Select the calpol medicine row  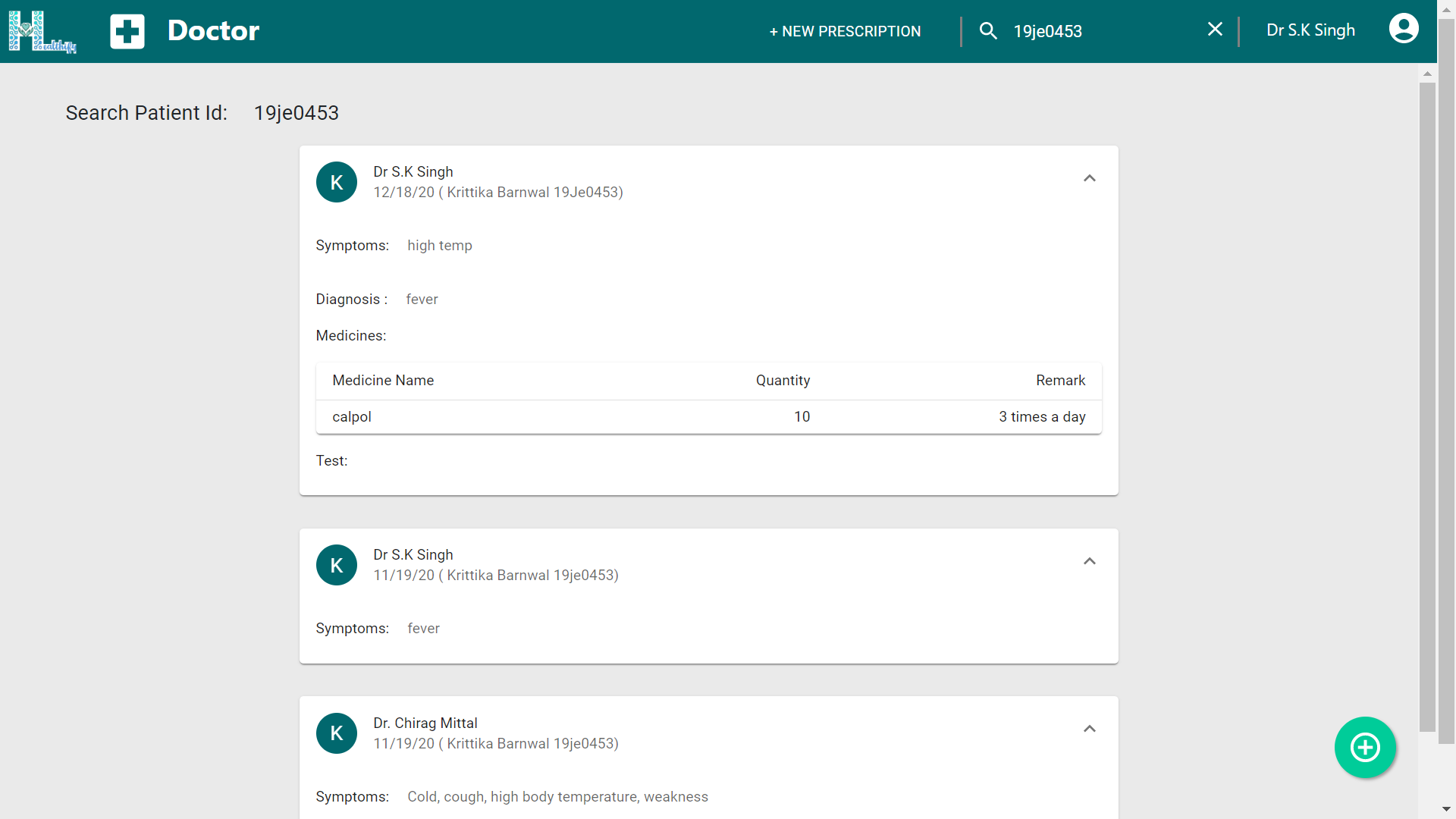click(708, 416)
